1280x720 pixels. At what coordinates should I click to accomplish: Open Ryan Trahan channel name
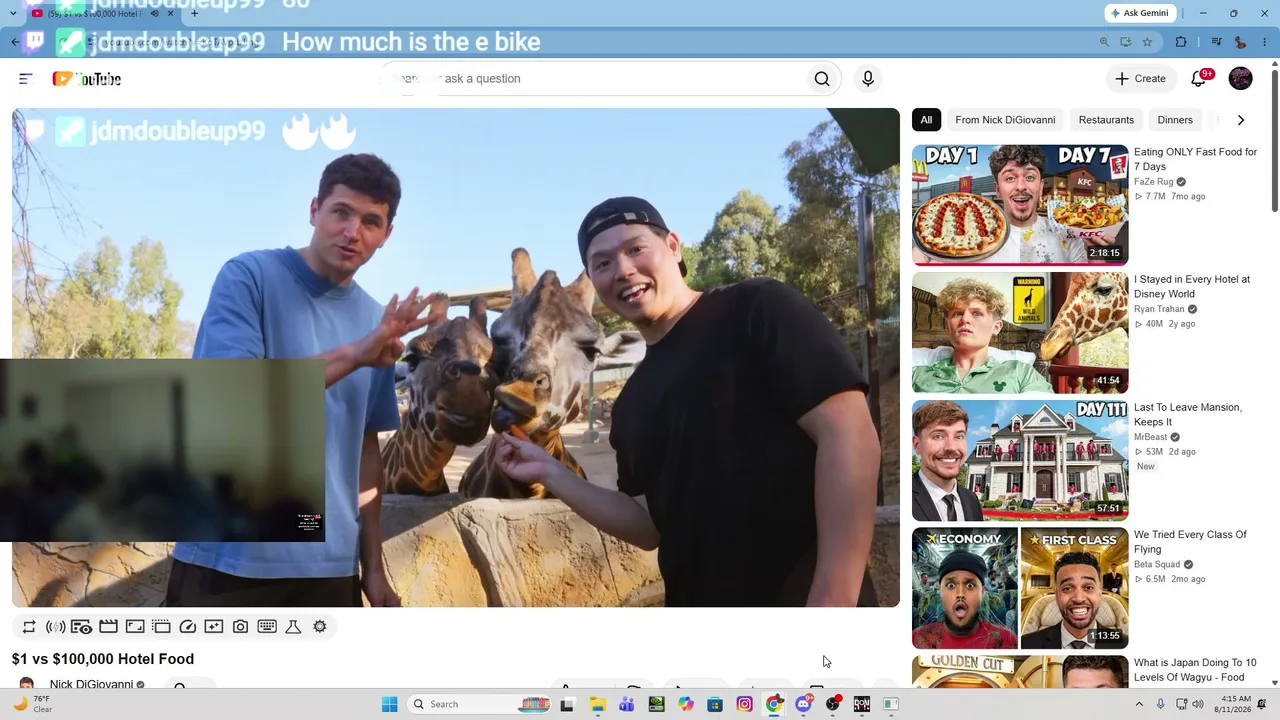(x=1159, y=309)
